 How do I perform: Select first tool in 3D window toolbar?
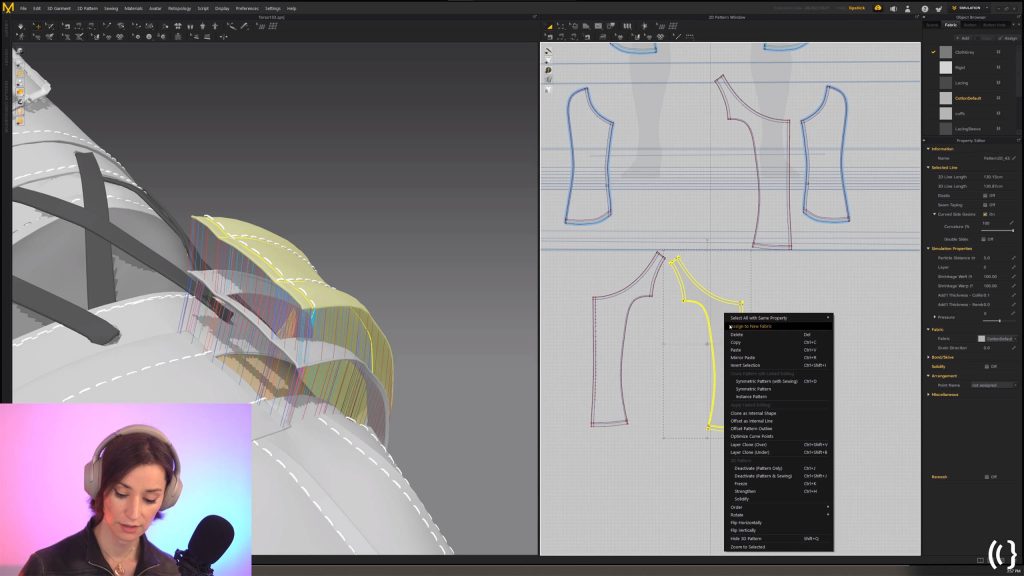click(21, 26)
